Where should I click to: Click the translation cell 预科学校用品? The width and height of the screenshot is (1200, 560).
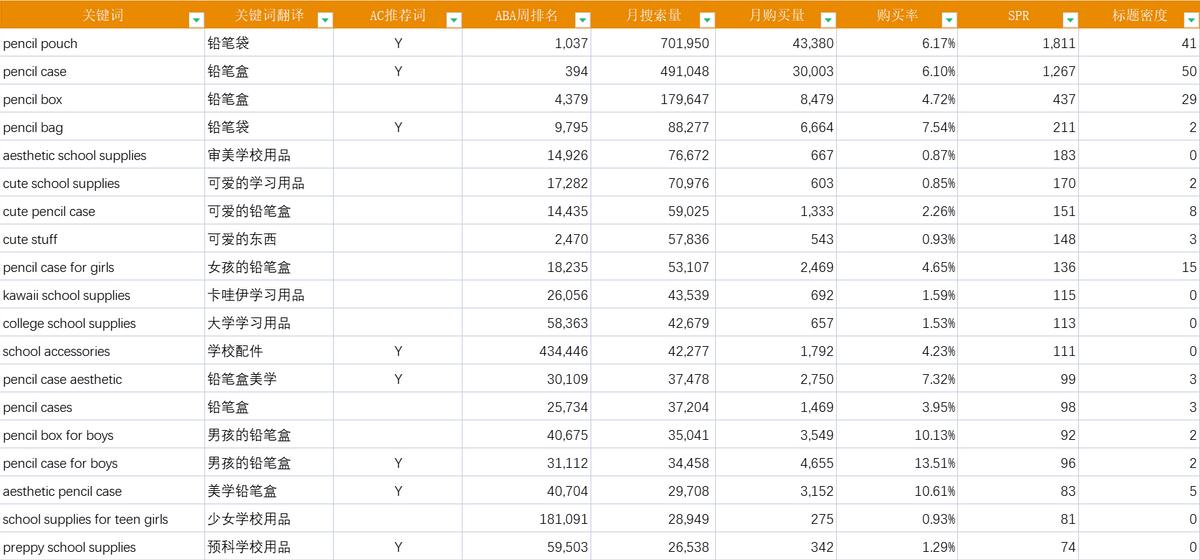(270, 547)
